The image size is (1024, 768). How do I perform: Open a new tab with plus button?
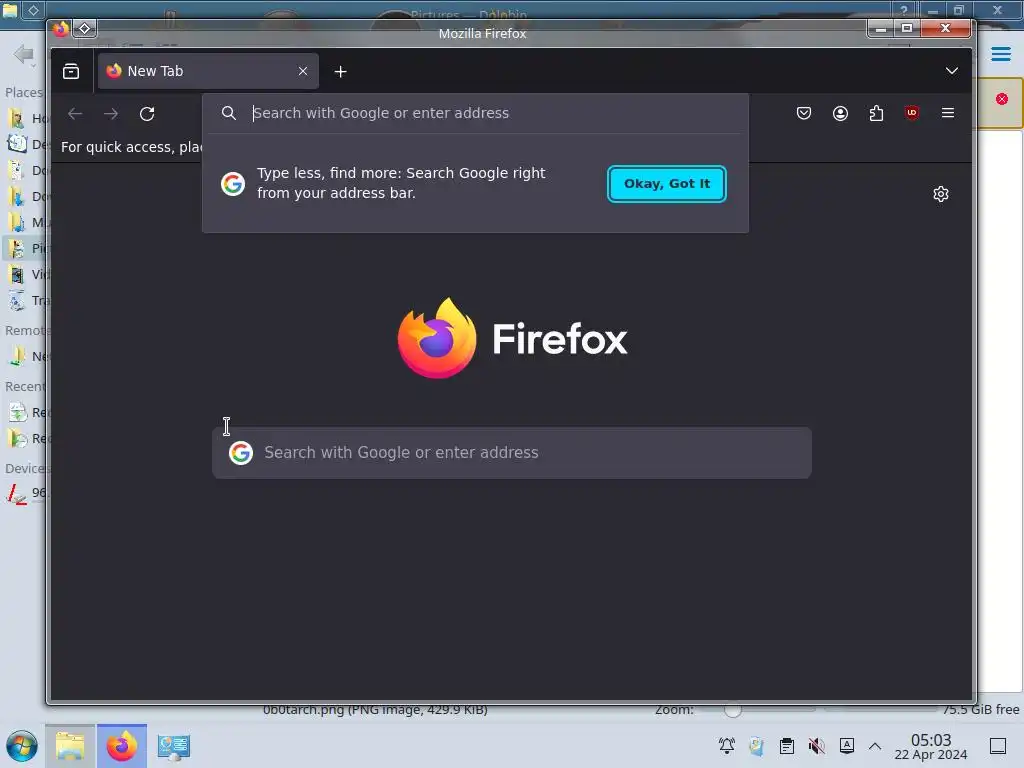click(340, 71)
